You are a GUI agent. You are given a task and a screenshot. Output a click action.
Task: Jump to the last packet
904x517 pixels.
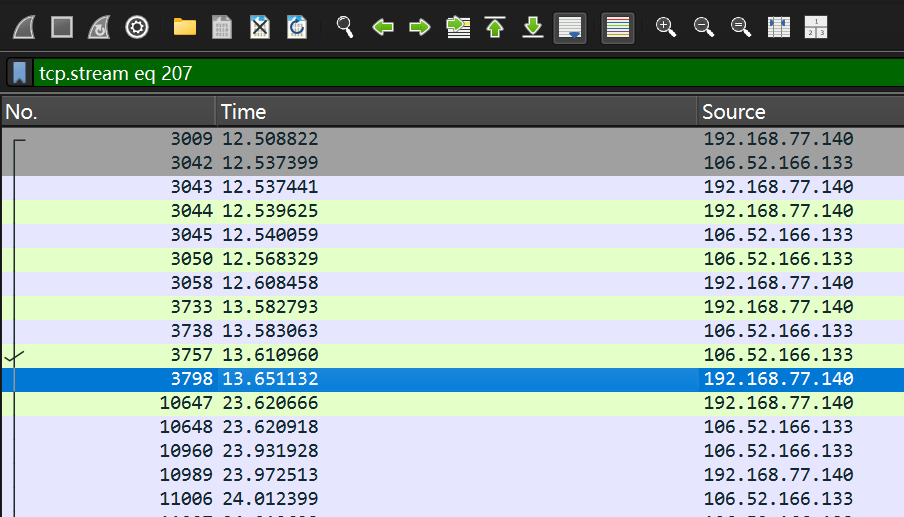[533, 27]
